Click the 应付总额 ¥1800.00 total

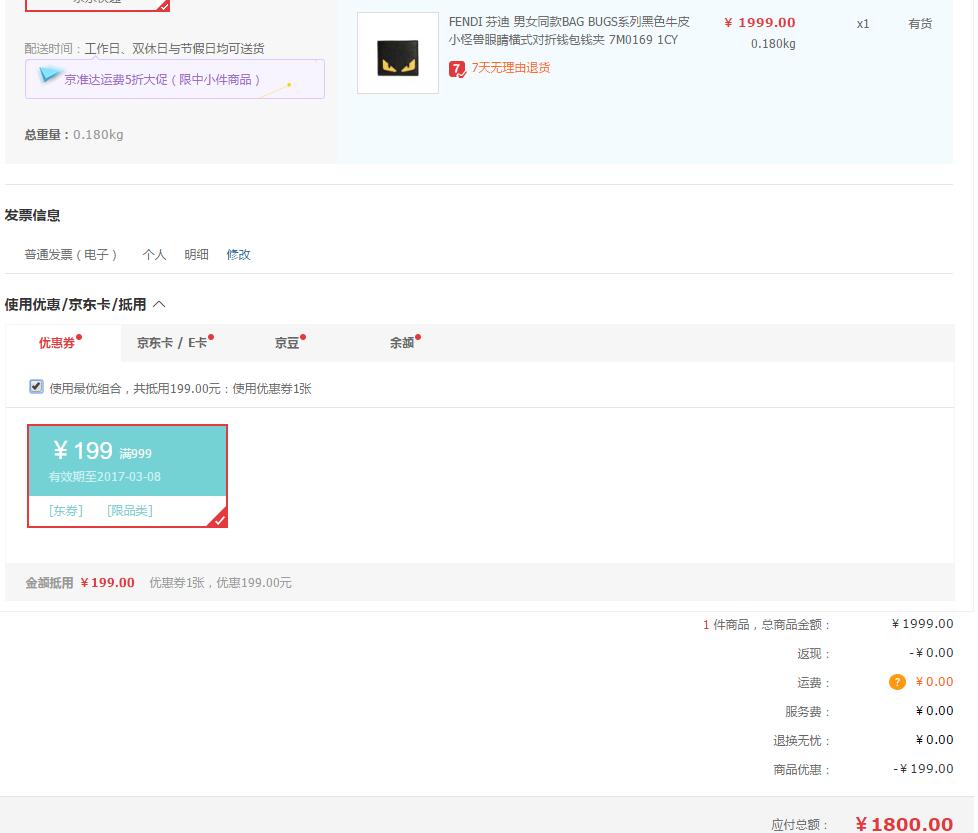click(904, 824)
